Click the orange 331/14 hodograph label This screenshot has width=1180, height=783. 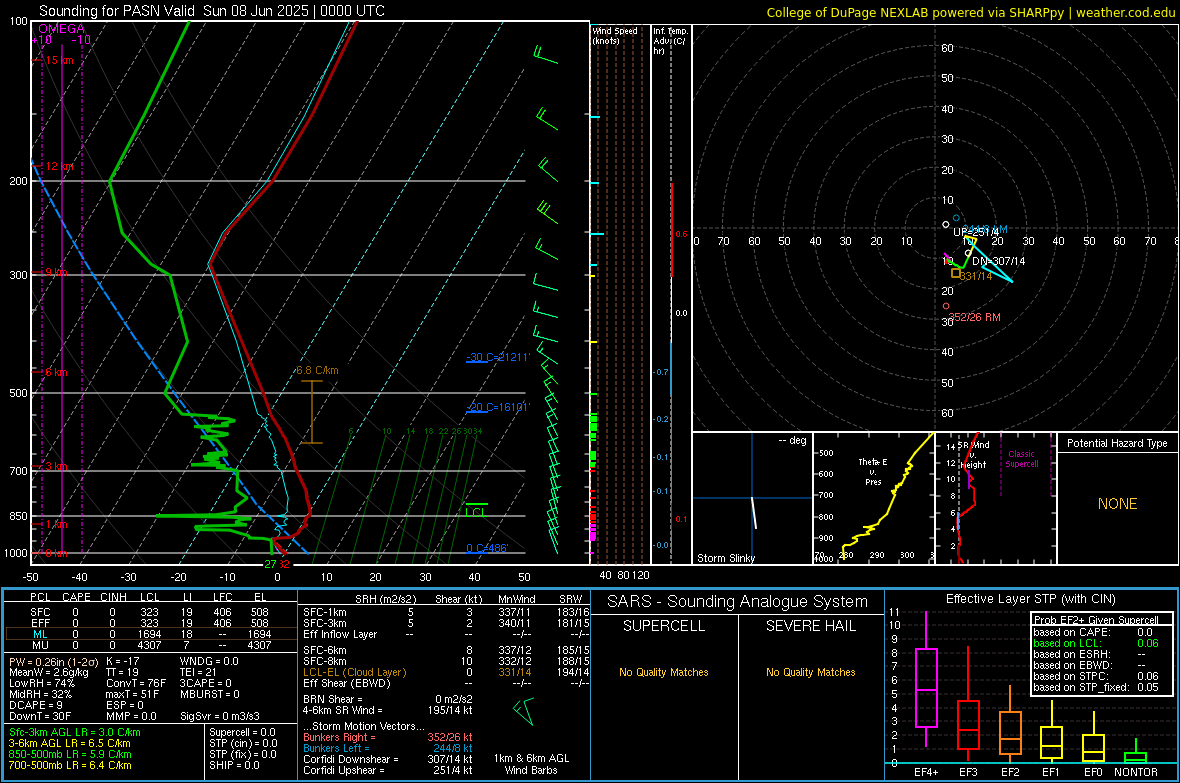[976, 276]
